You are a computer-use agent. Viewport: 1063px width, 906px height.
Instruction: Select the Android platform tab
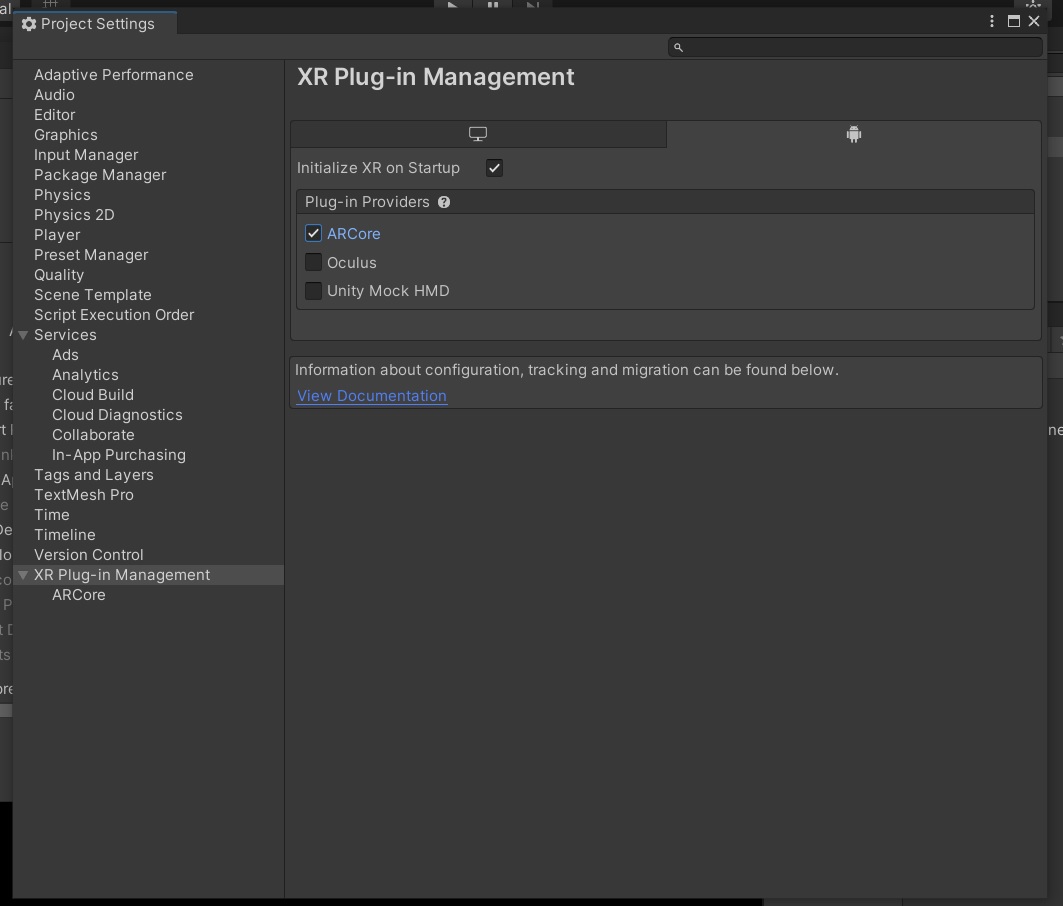click(854, 134)
